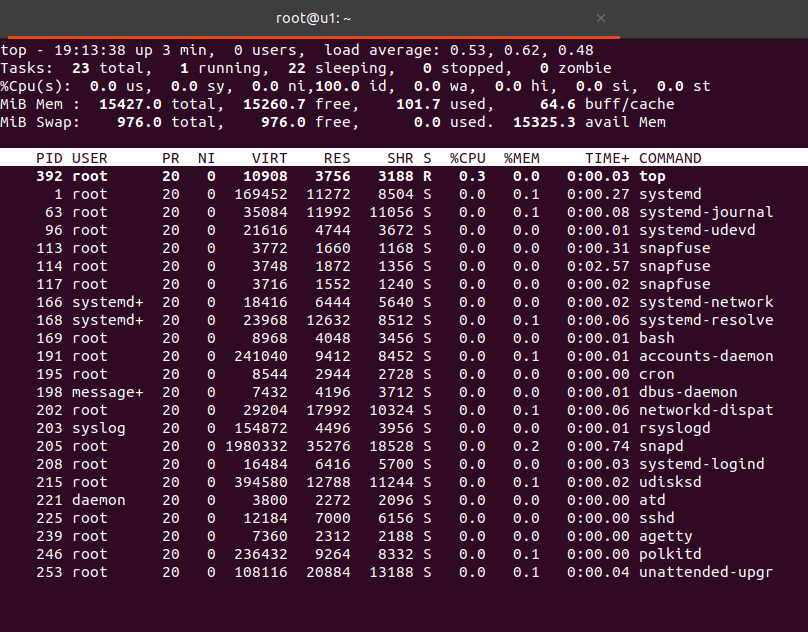Click the %MEM column header
The height and width of the screenshot is (632, 808).
pyautogui.click(x=521, y=158)
